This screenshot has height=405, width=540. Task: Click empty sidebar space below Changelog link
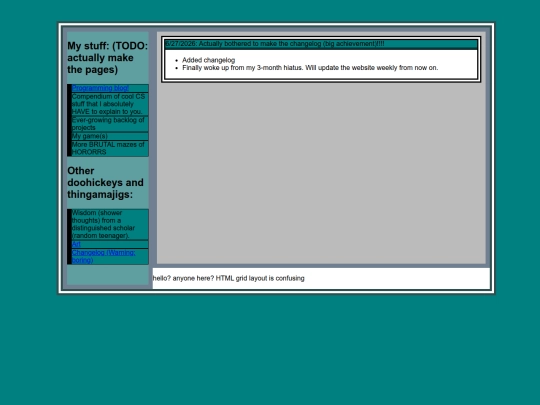(x=108, y=275)
